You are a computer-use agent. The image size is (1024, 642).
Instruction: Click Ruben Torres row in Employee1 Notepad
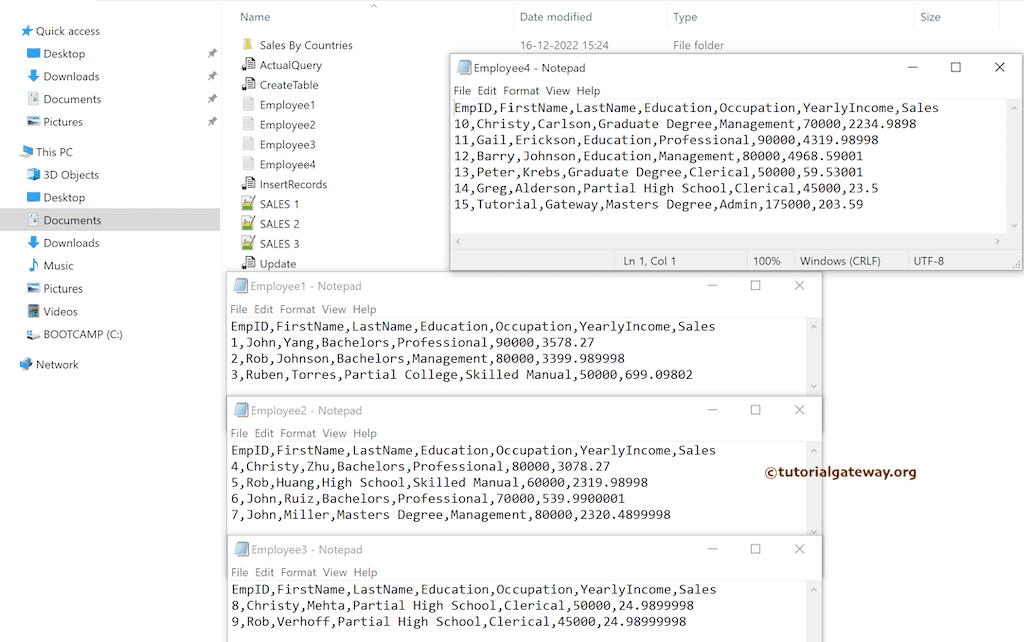462,375
